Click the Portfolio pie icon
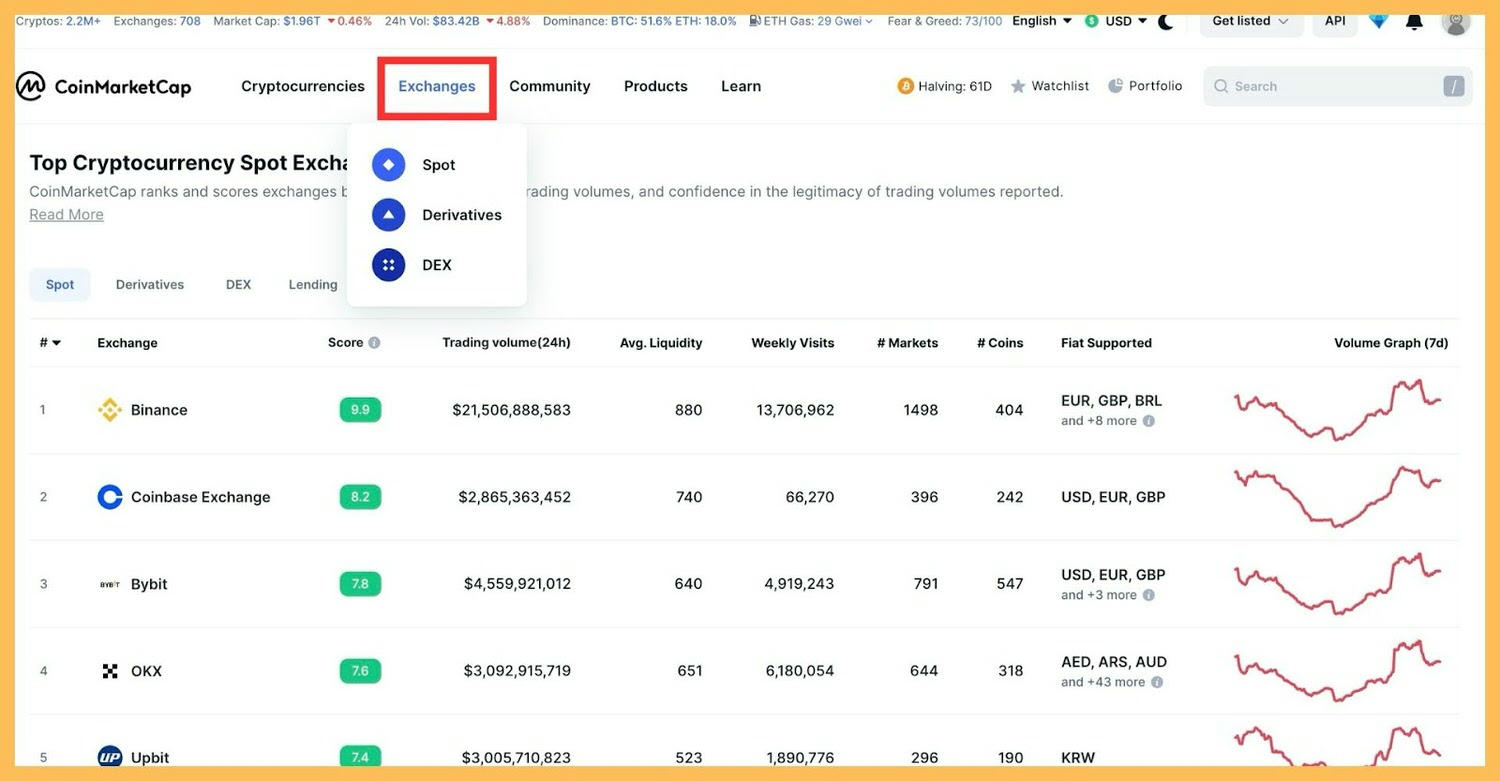This screenshot has width=1500, height=781. [x=1116, y=87]
